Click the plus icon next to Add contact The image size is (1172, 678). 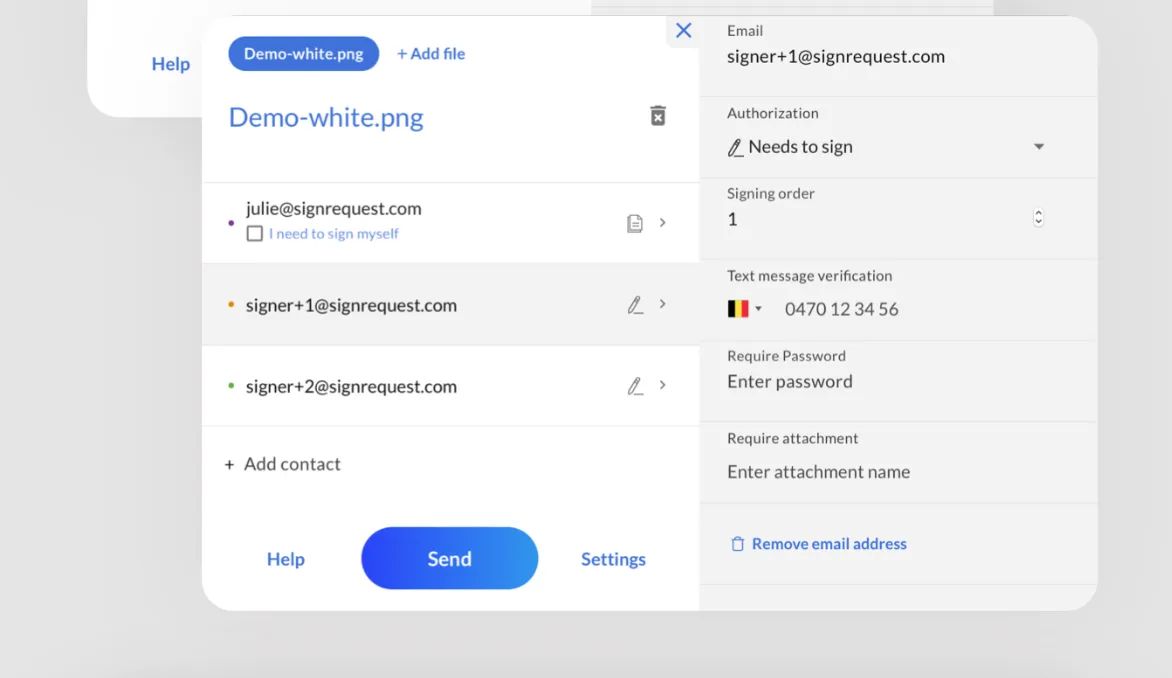click(x=228, y=463)
